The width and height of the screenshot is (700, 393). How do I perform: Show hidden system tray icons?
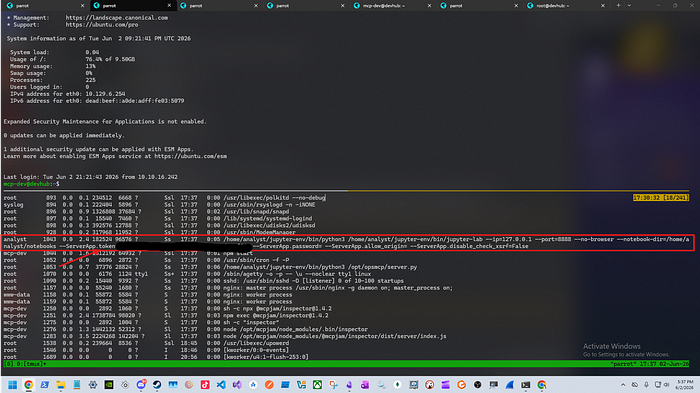point(623,385)
